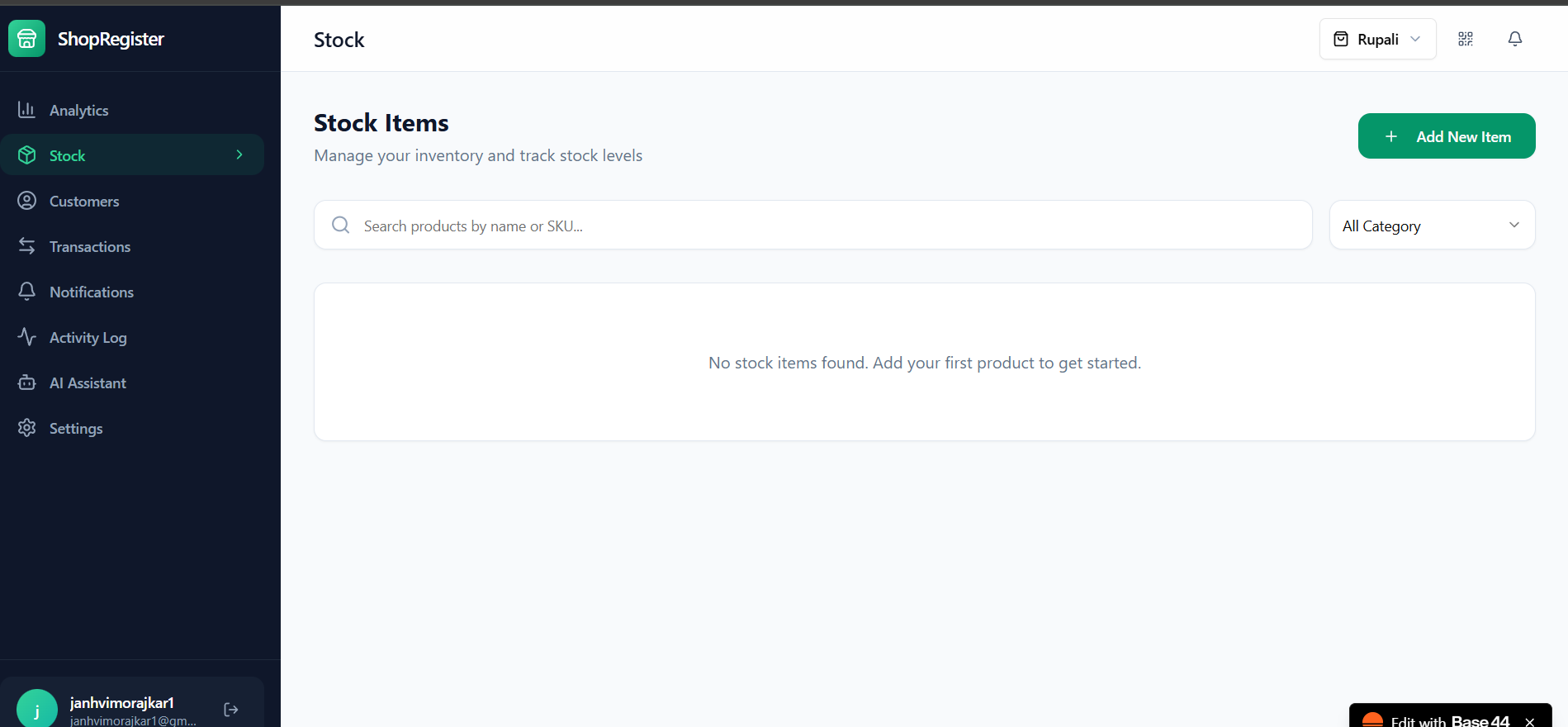Open the Rupali shop selector dropdown

point(1378,39)
